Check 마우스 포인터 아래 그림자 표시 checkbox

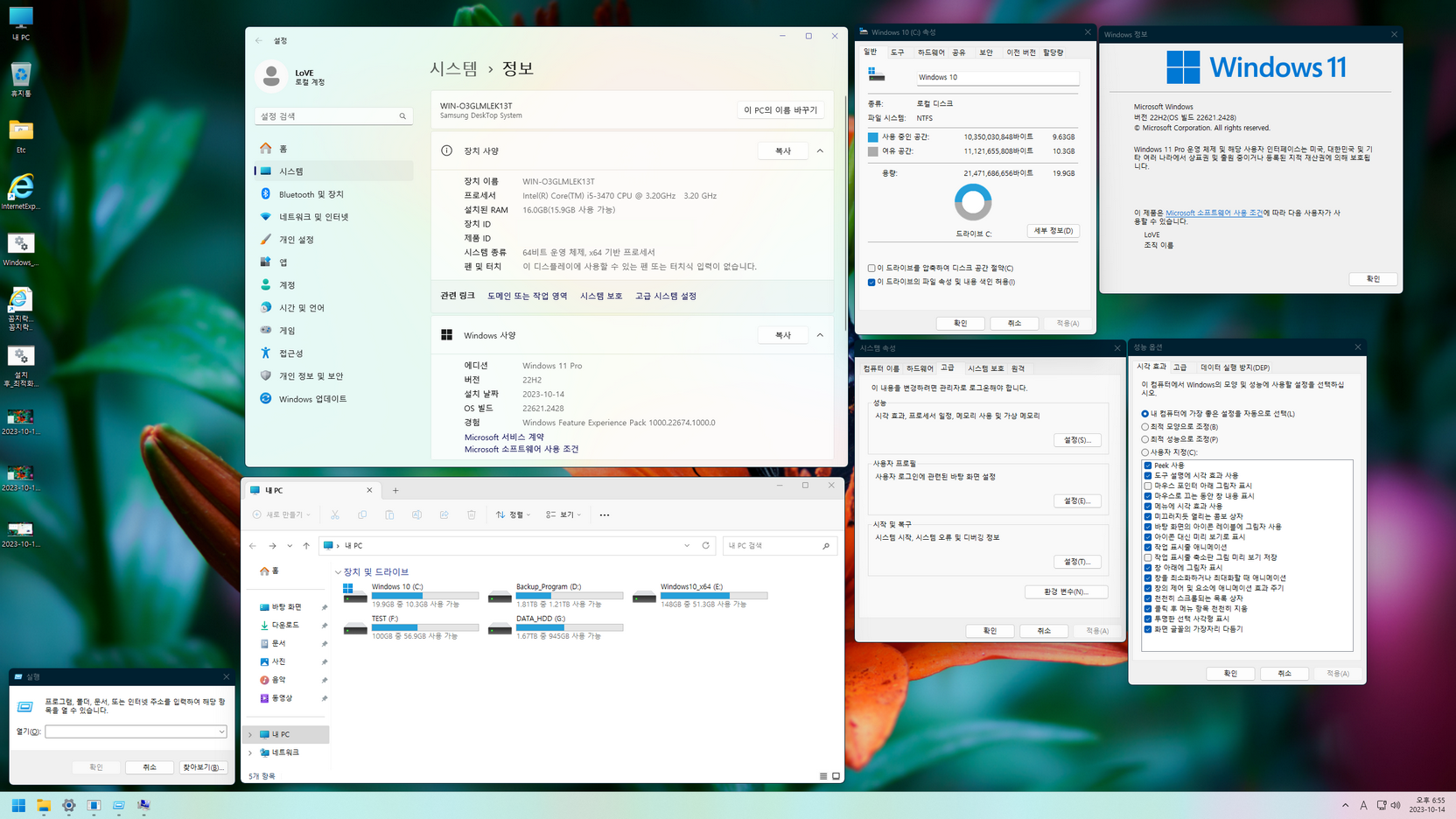point(1148,486)
